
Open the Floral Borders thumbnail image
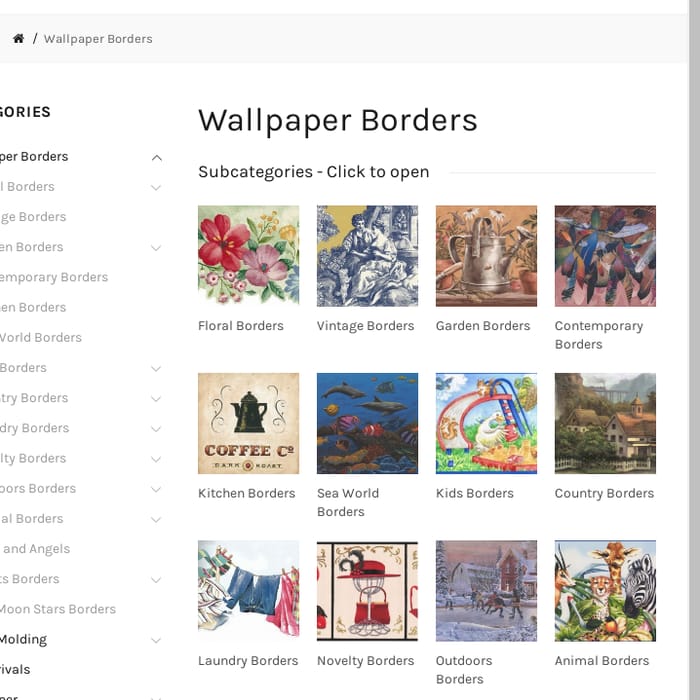click(x=248, y=256)
